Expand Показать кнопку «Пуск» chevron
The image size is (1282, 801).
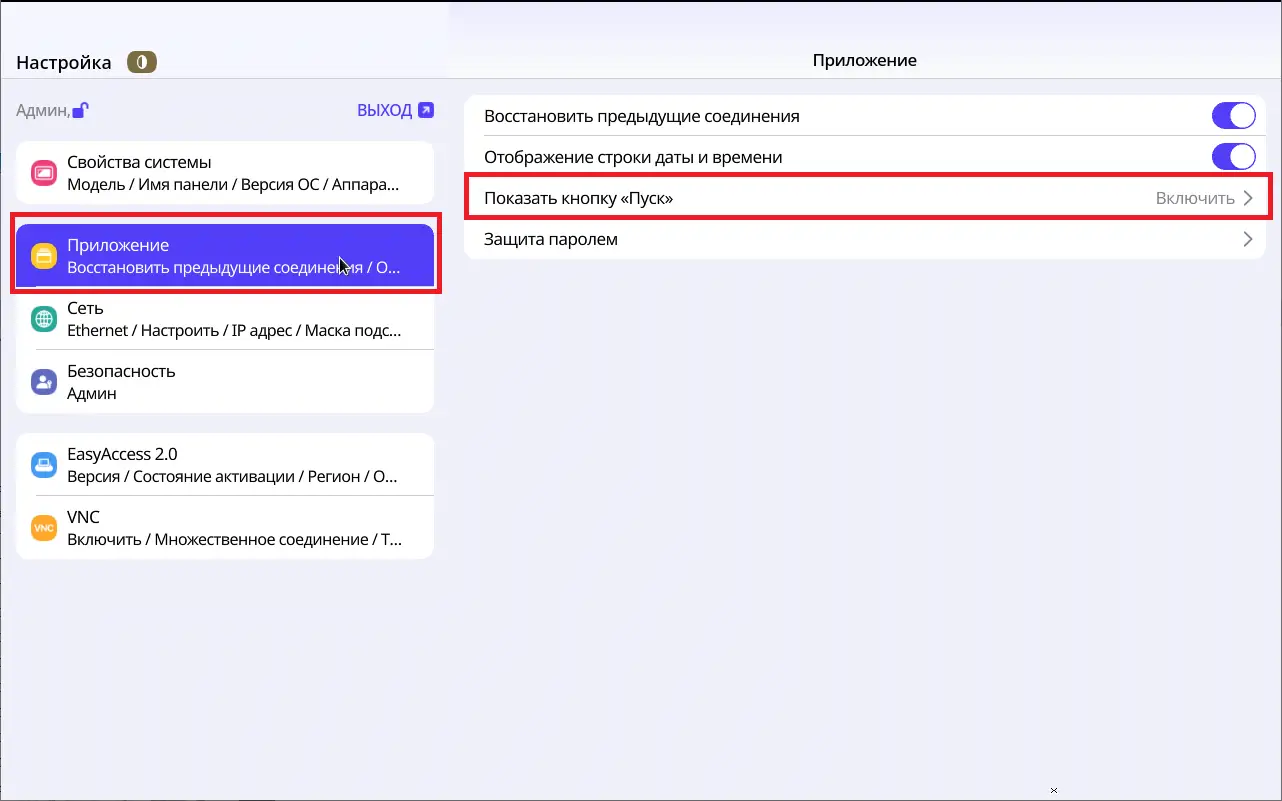[x=1247, y=198]
